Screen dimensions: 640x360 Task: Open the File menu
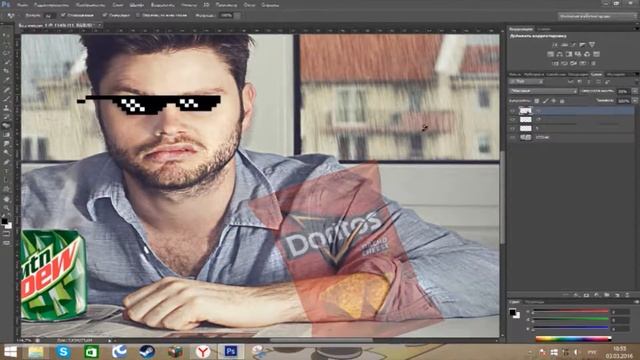click(22, 5)
